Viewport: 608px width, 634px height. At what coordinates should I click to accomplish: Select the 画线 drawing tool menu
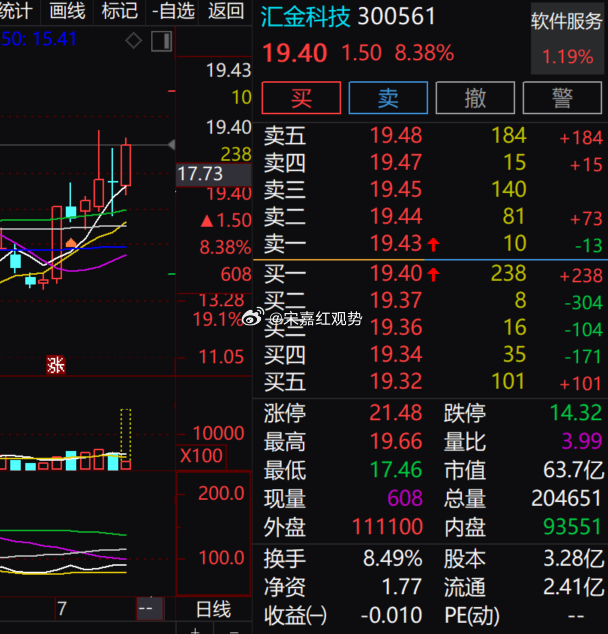click(x=68, y=11)
